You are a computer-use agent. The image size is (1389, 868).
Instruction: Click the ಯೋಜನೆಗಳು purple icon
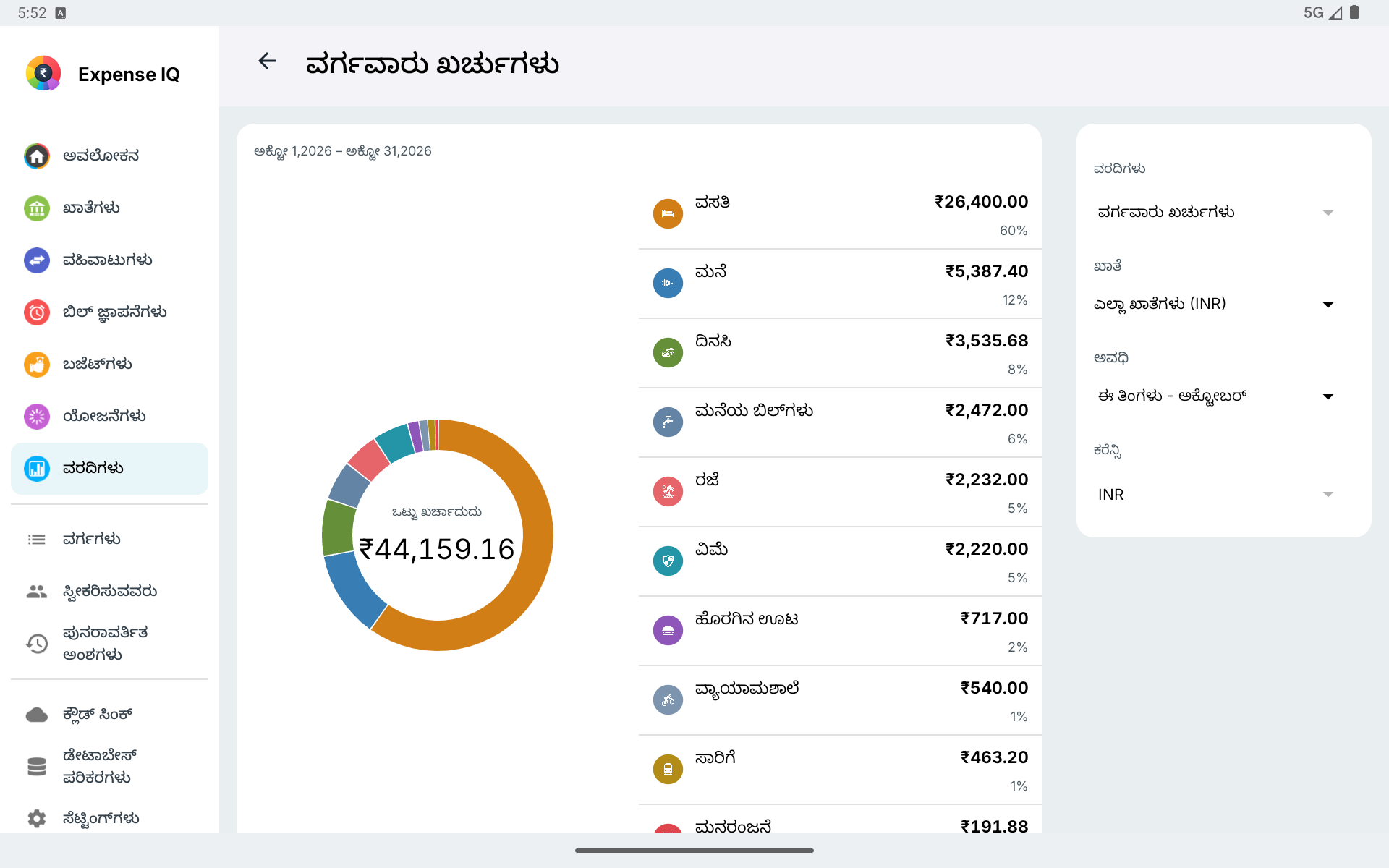37,417
